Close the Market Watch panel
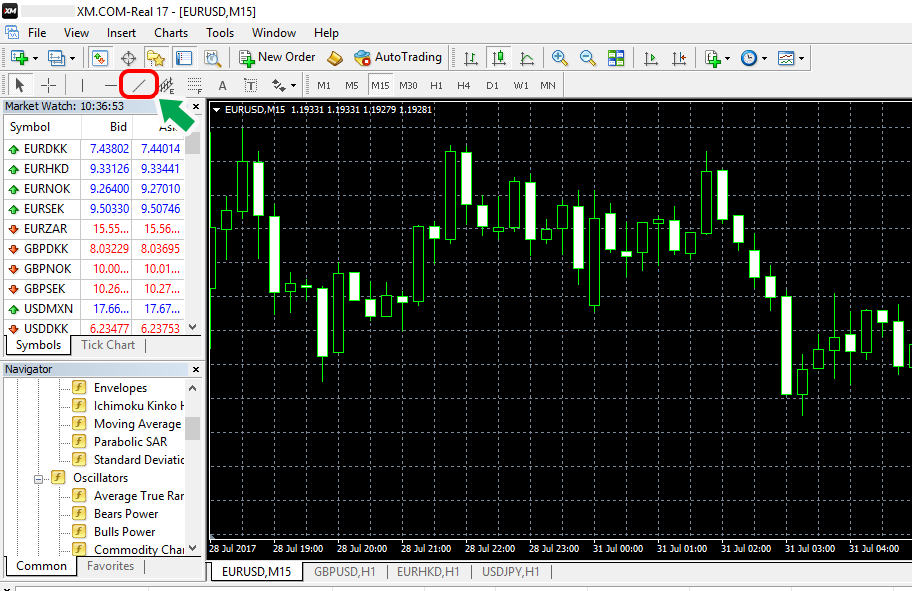The width and height of the screenshot is (912, 591). click(x=196, y=106)
